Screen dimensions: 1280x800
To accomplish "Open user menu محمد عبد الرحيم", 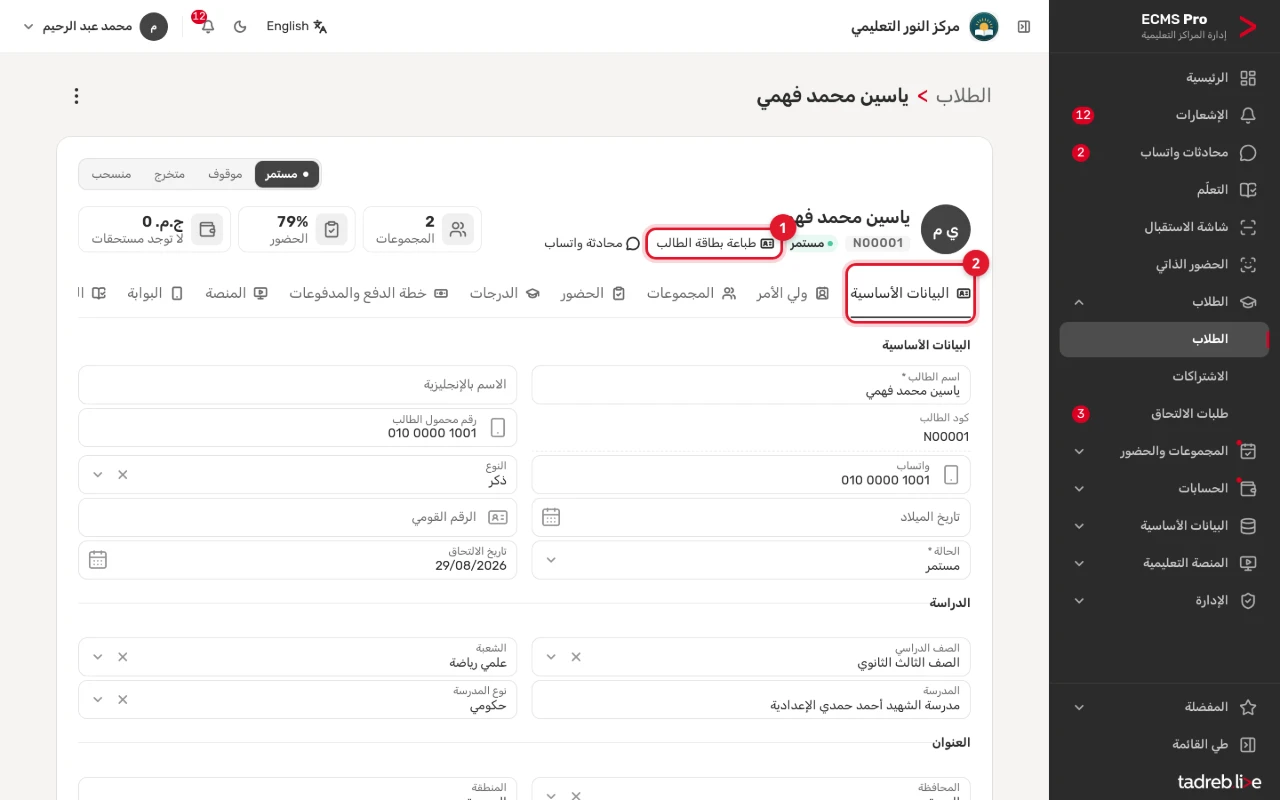I will point(95,26).
